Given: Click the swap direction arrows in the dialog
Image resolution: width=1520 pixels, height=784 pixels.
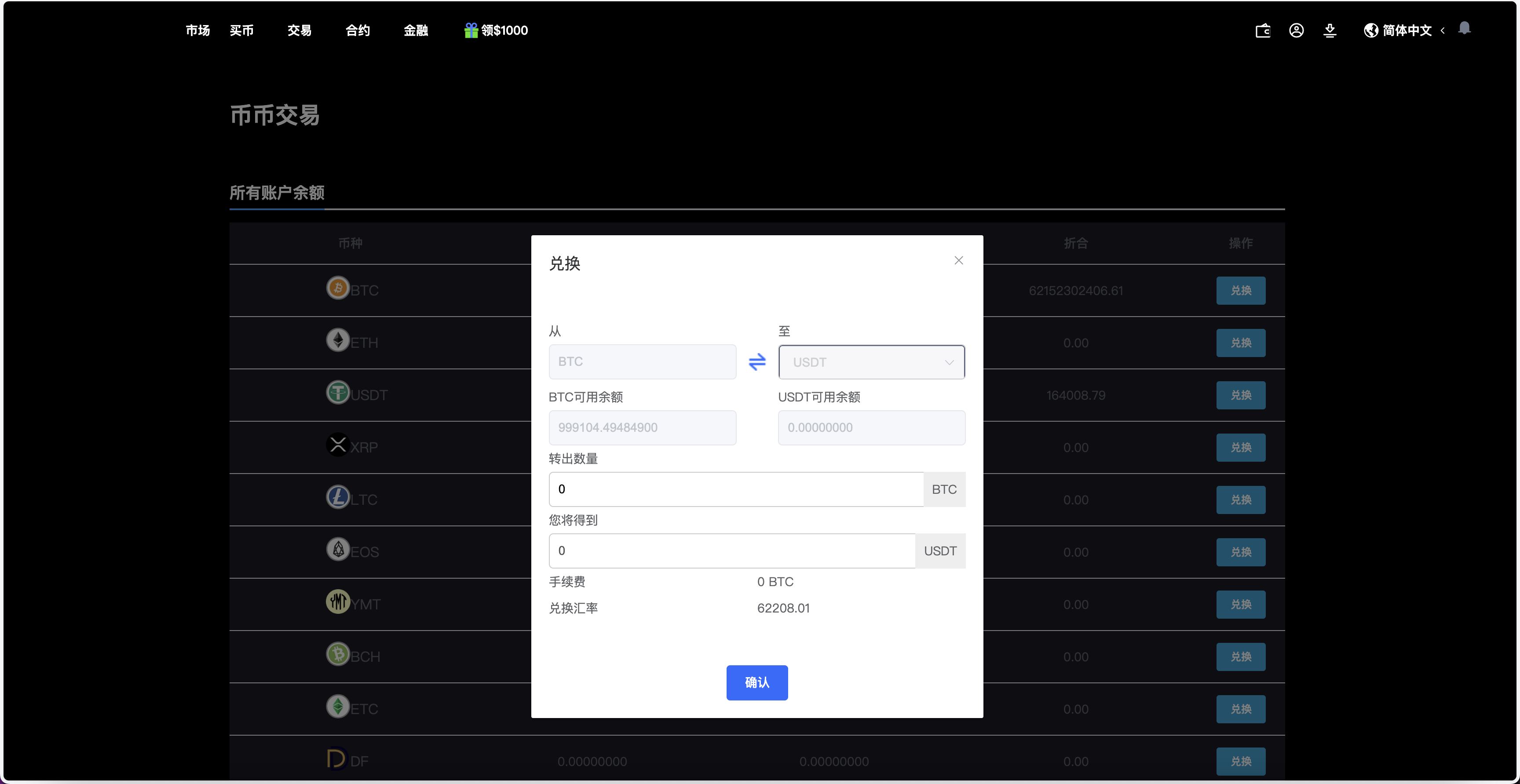Looking at the screenshot, I should click(x=757, y=361).
